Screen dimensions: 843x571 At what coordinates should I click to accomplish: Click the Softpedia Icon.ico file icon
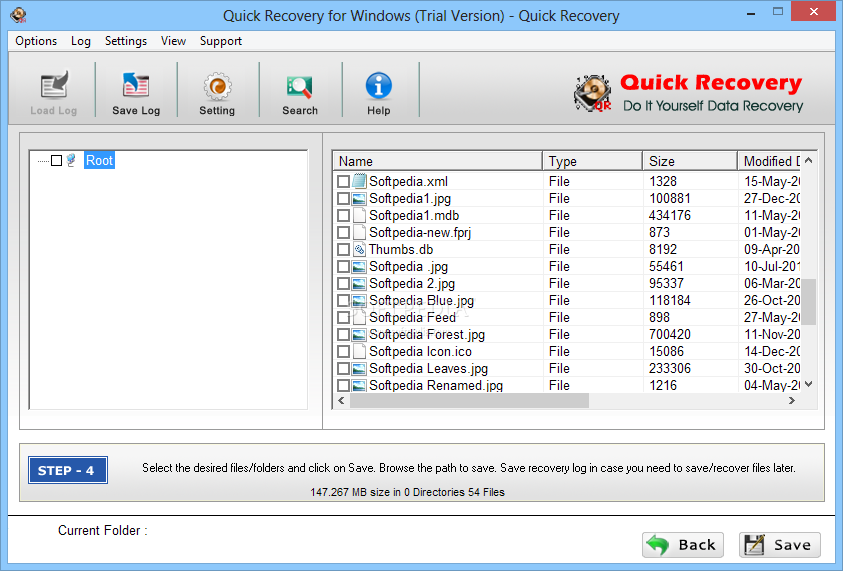[359, 352]
